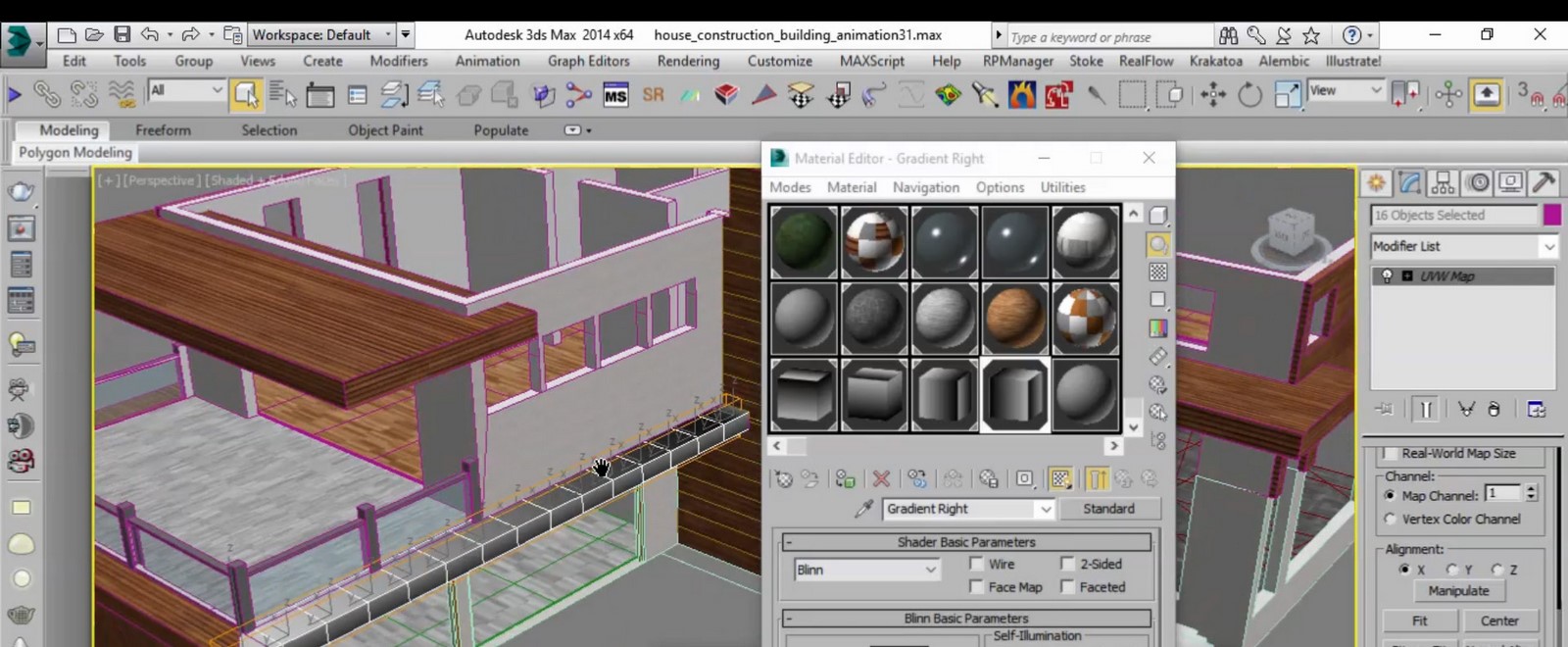Screen dimensions: 1568x647
Task: Click the Center alignment button
Action: 1499,622
